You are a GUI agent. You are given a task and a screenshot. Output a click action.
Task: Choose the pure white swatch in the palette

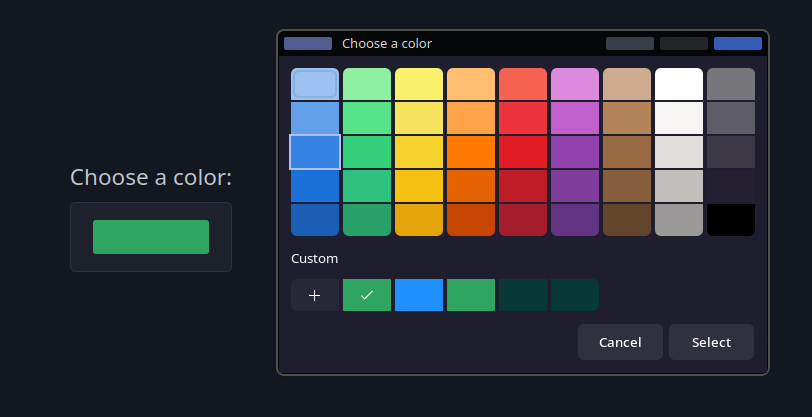pyautogui.click(x=679, y=84)
